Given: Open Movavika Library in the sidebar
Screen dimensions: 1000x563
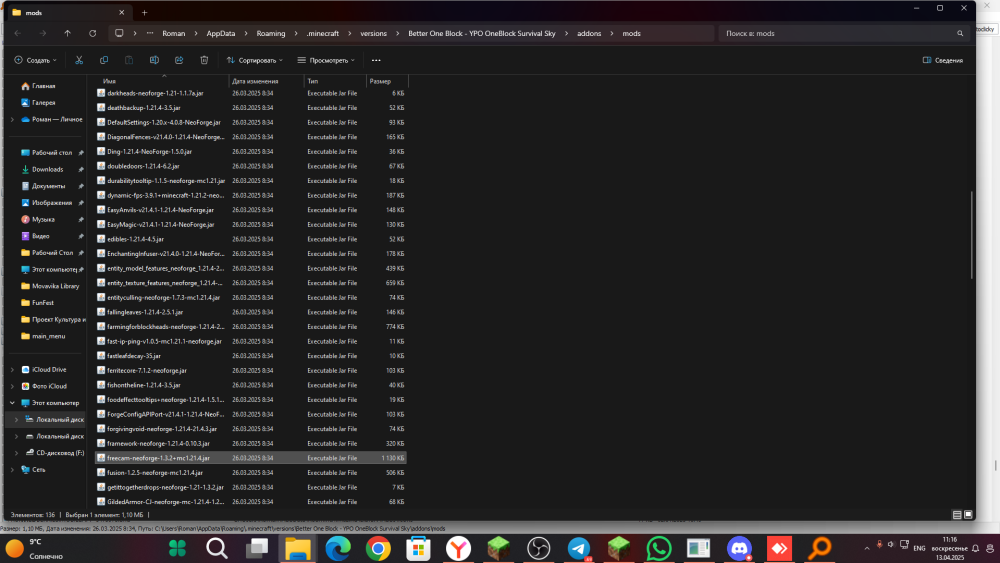Looking at the screenshot, I should point(55,286).
